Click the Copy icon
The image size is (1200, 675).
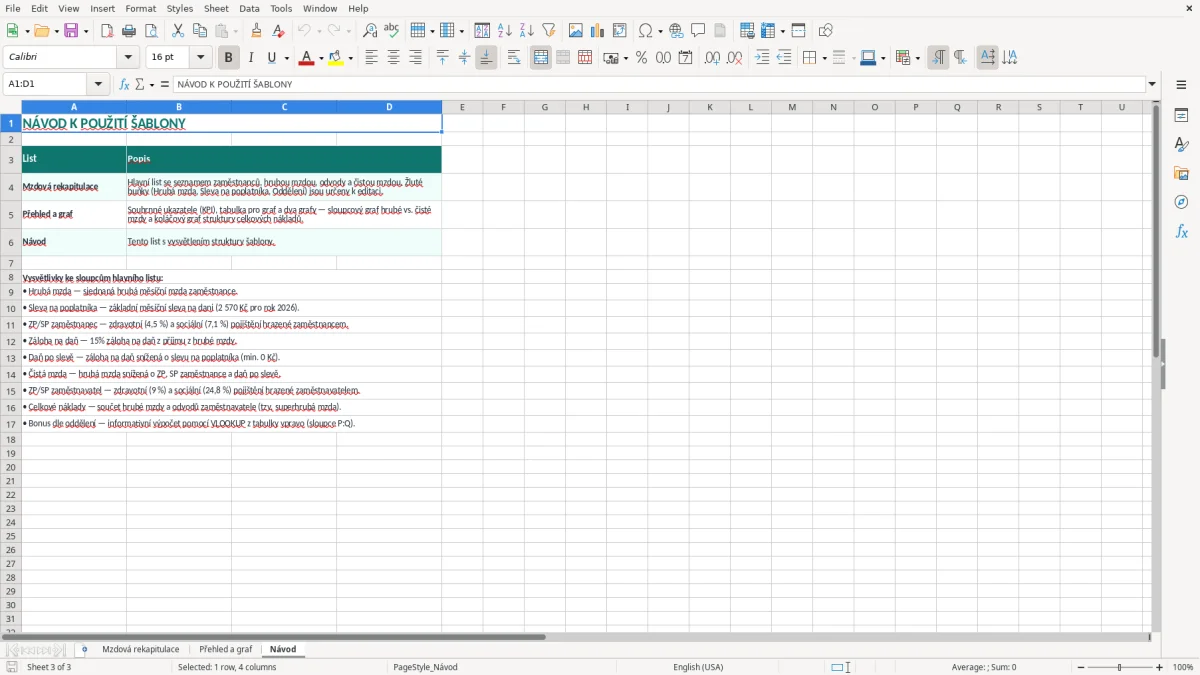200,31
